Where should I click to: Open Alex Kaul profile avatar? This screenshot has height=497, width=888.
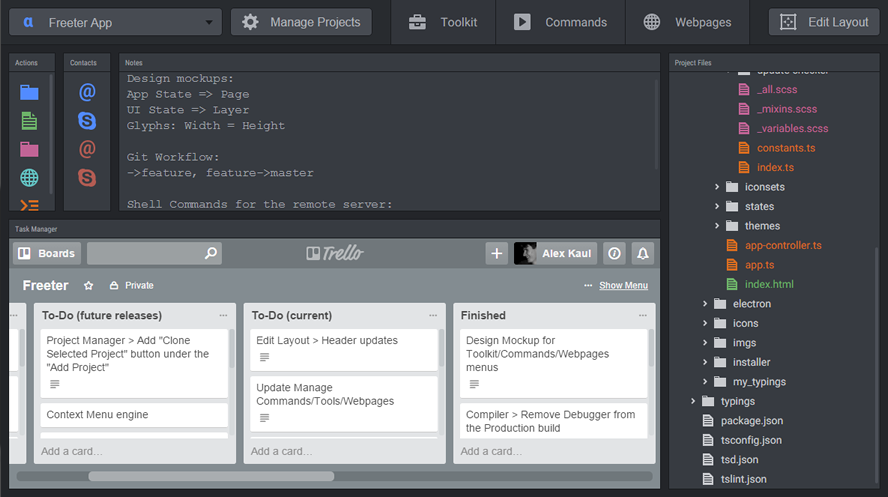[x=525, y=254]
